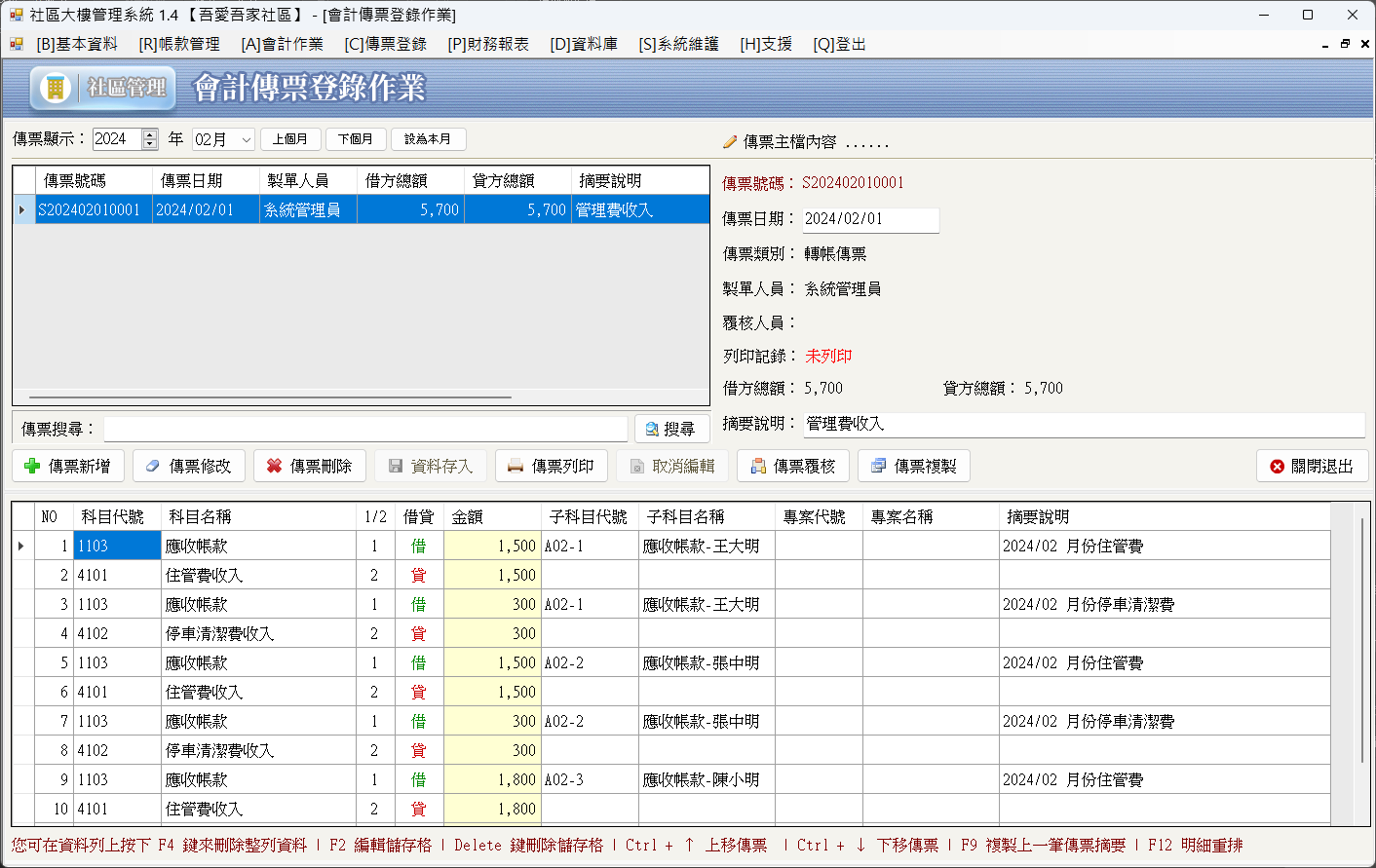Click the red X icon on 傳票刪除
This screenshot has width=1376, height=868.
[274, 467]
